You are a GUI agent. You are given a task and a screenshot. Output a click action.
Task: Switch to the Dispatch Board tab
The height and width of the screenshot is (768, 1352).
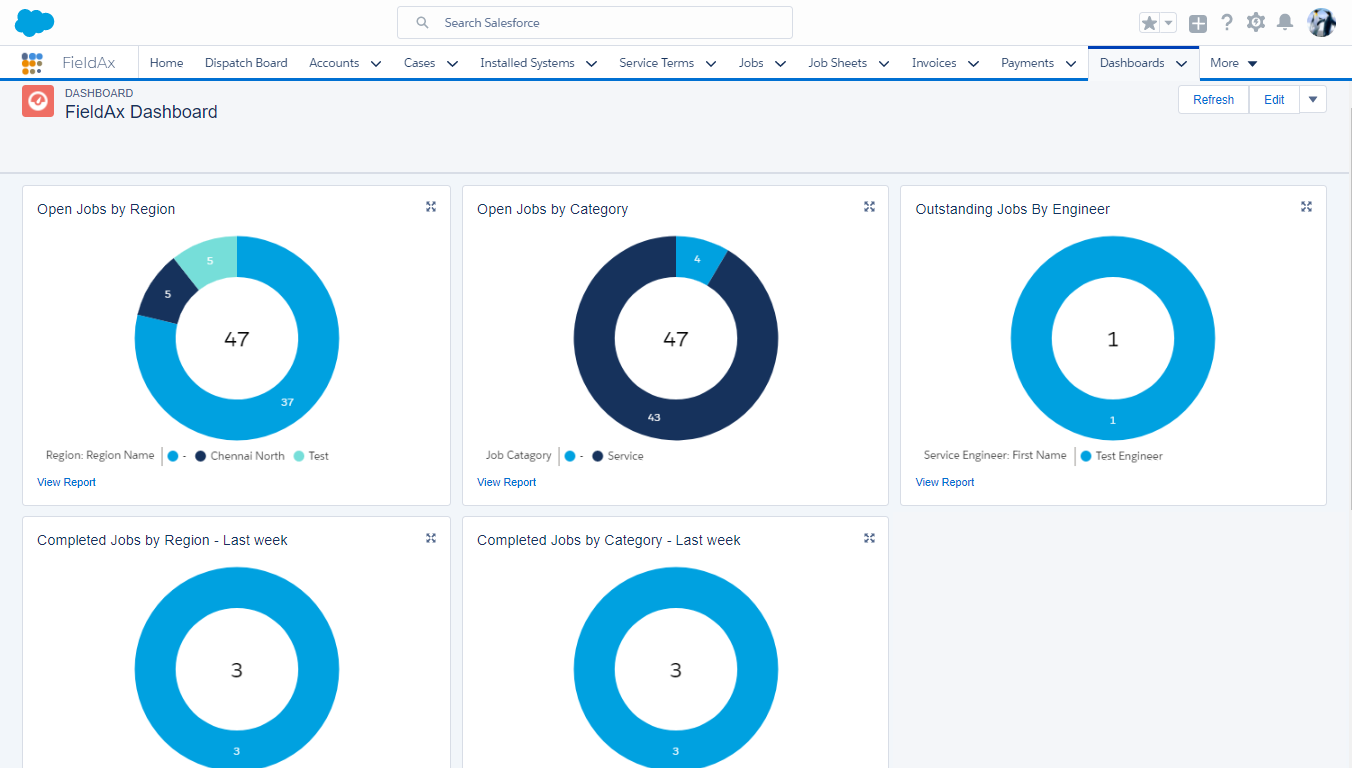pos(246,62)
